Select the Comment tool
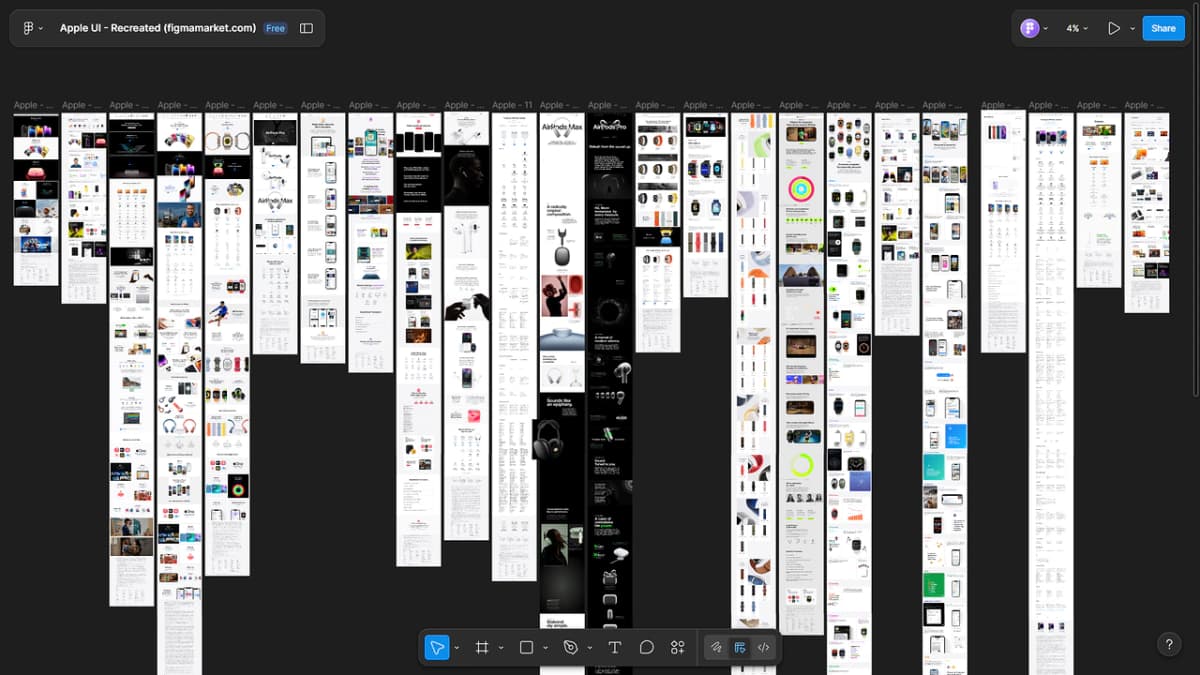This screenshot has width=1200, height=675. 646,648
